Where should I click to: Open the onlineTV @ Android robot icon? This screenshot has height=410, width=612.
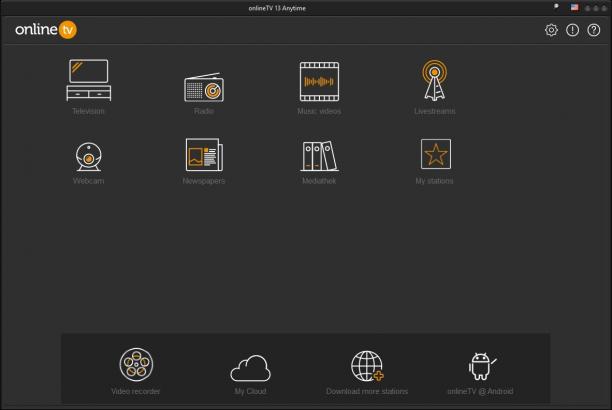click(482, 366)
